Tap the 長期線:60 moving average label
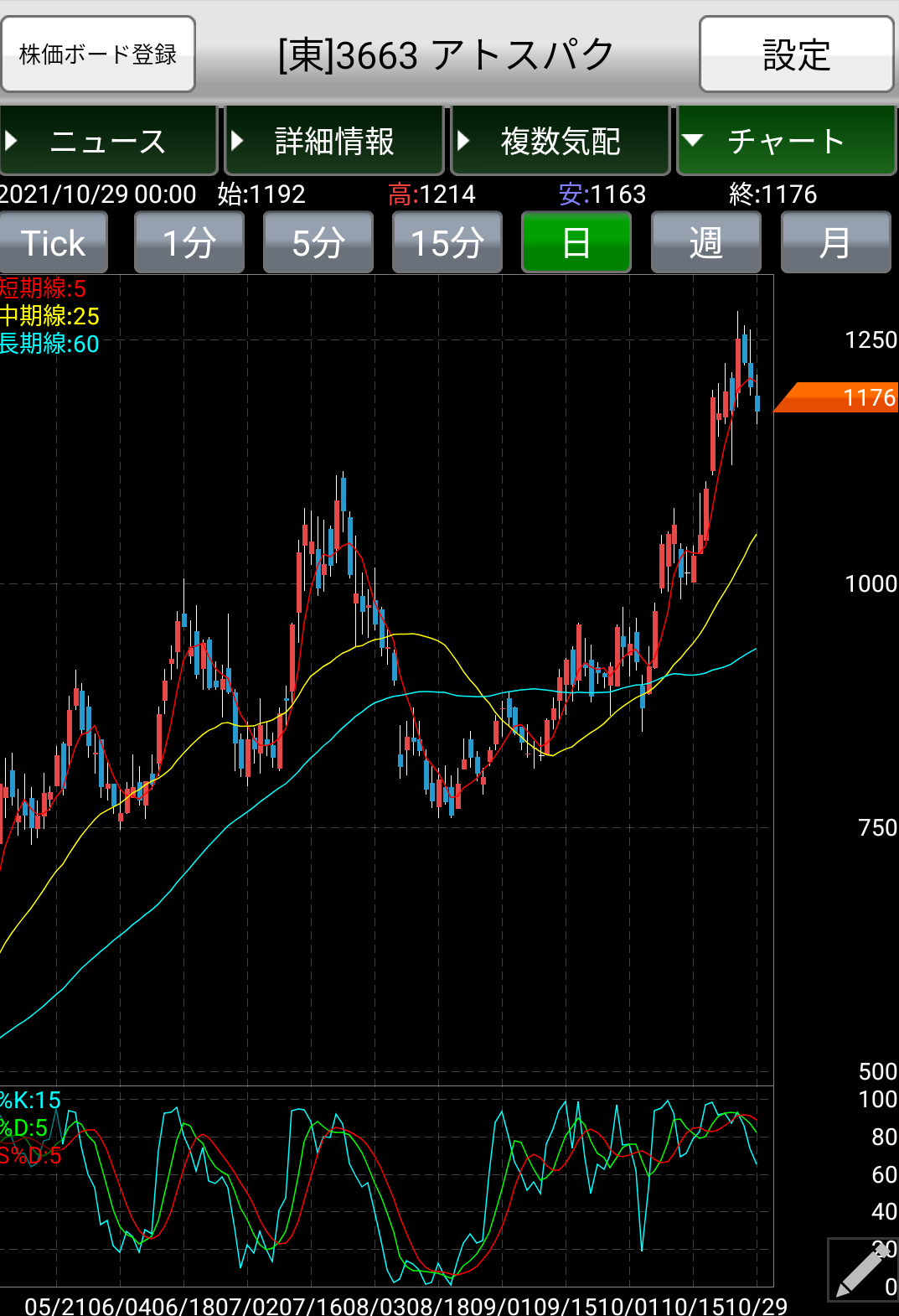Viewport: 899px width, 1316px height. [49, 344]
